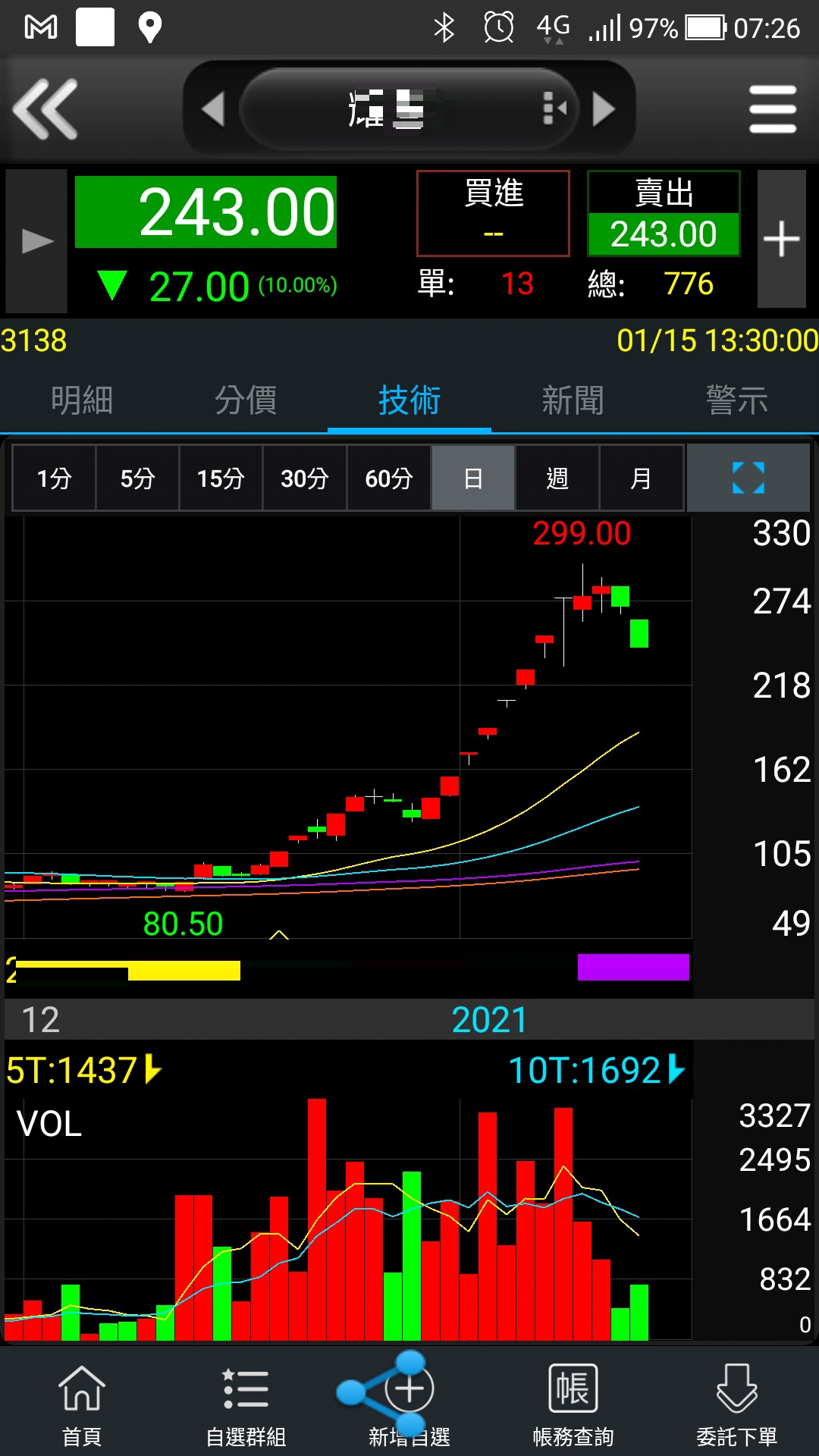Switch to the 明細 tab

82,400
